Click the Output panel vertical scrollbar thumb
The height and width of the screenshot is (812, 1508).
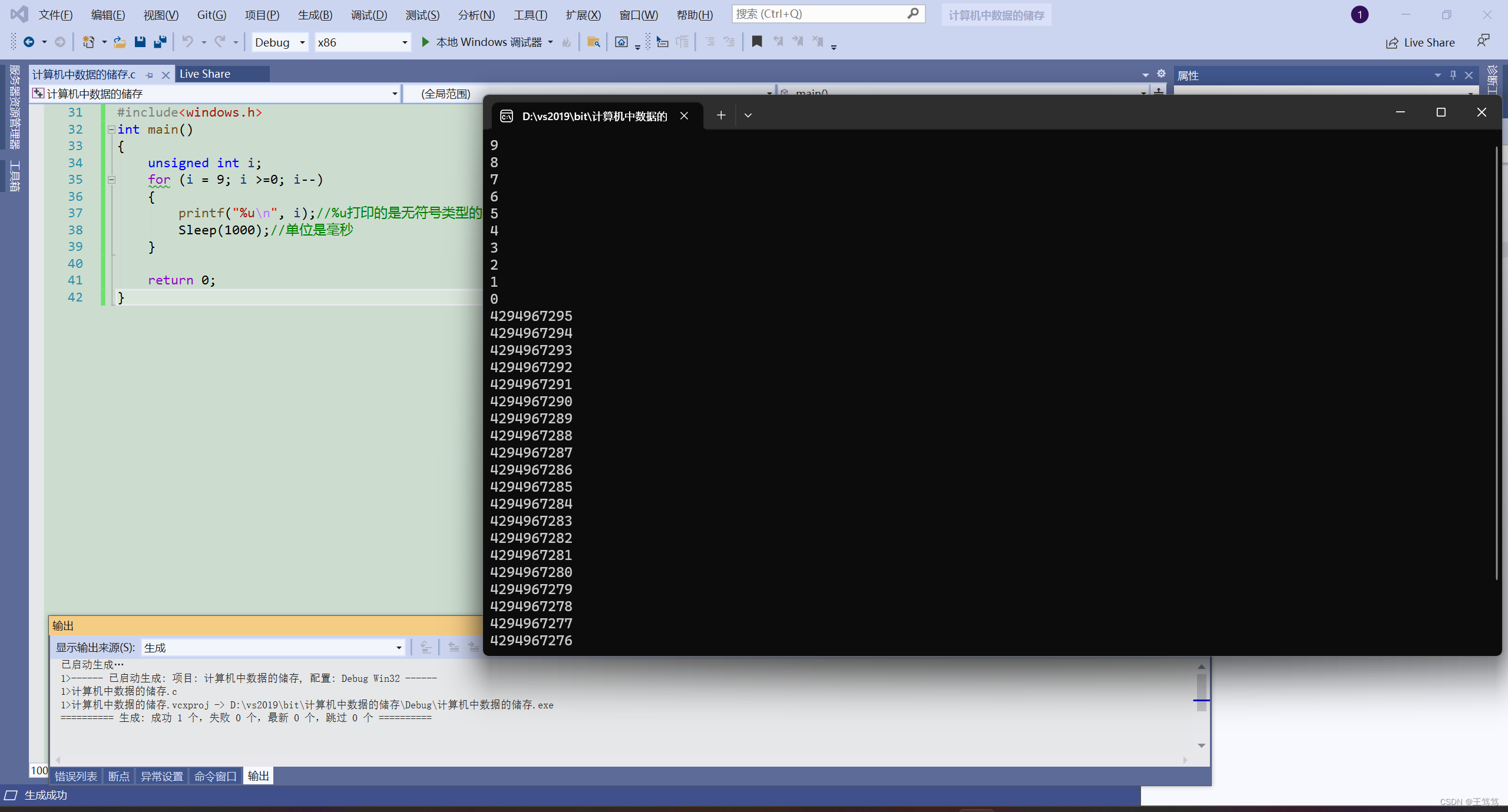(1201, 692)
